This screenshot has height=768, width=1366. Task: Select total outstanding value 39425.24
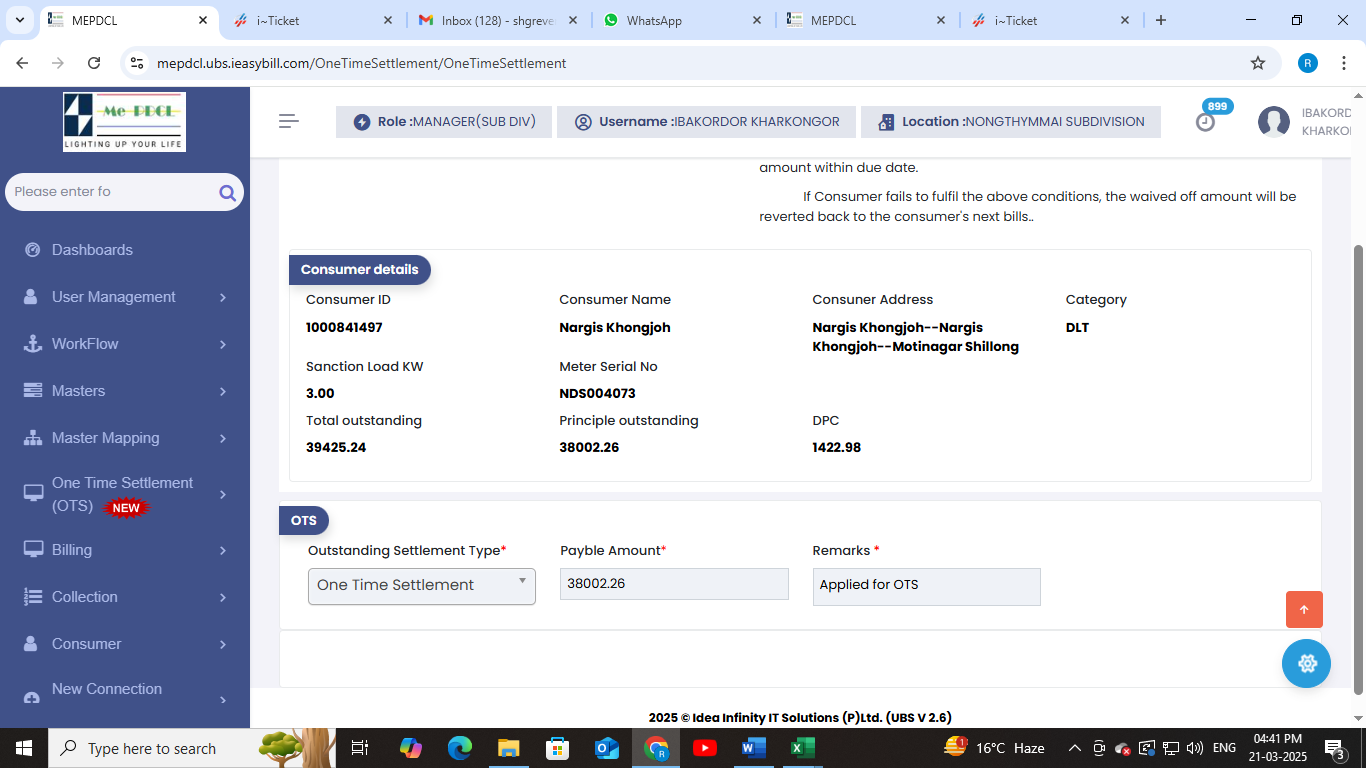[x=336, y=448]
